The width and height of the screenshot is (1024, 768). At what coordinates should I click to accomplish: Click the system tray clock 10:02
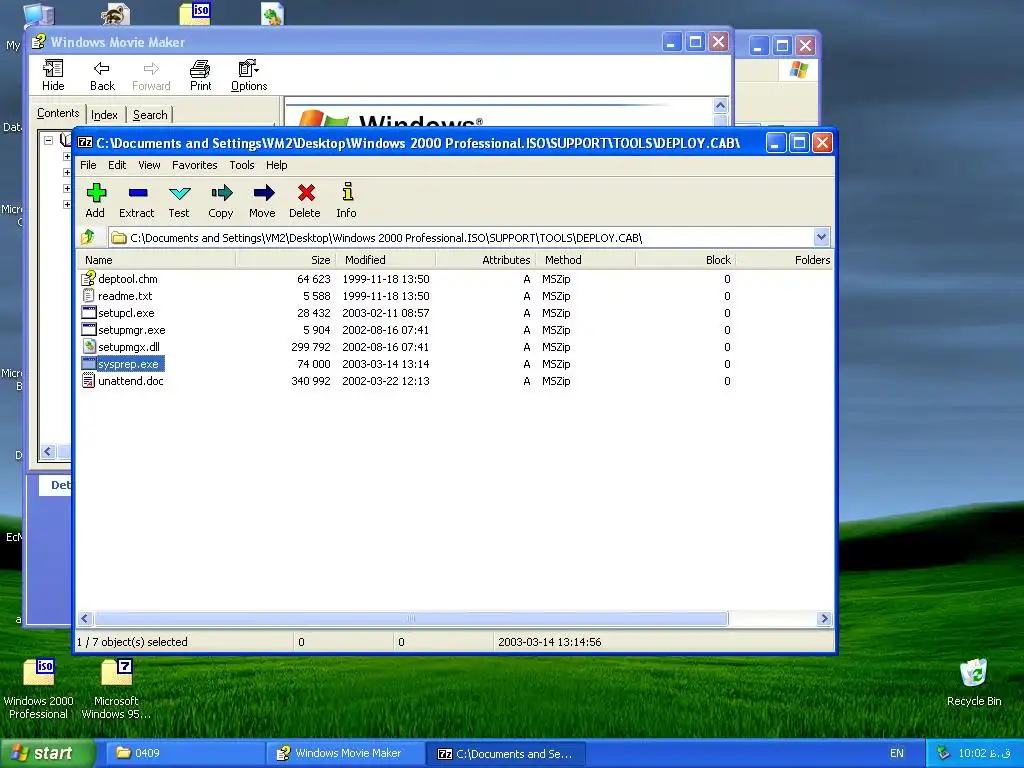(984, 753)
